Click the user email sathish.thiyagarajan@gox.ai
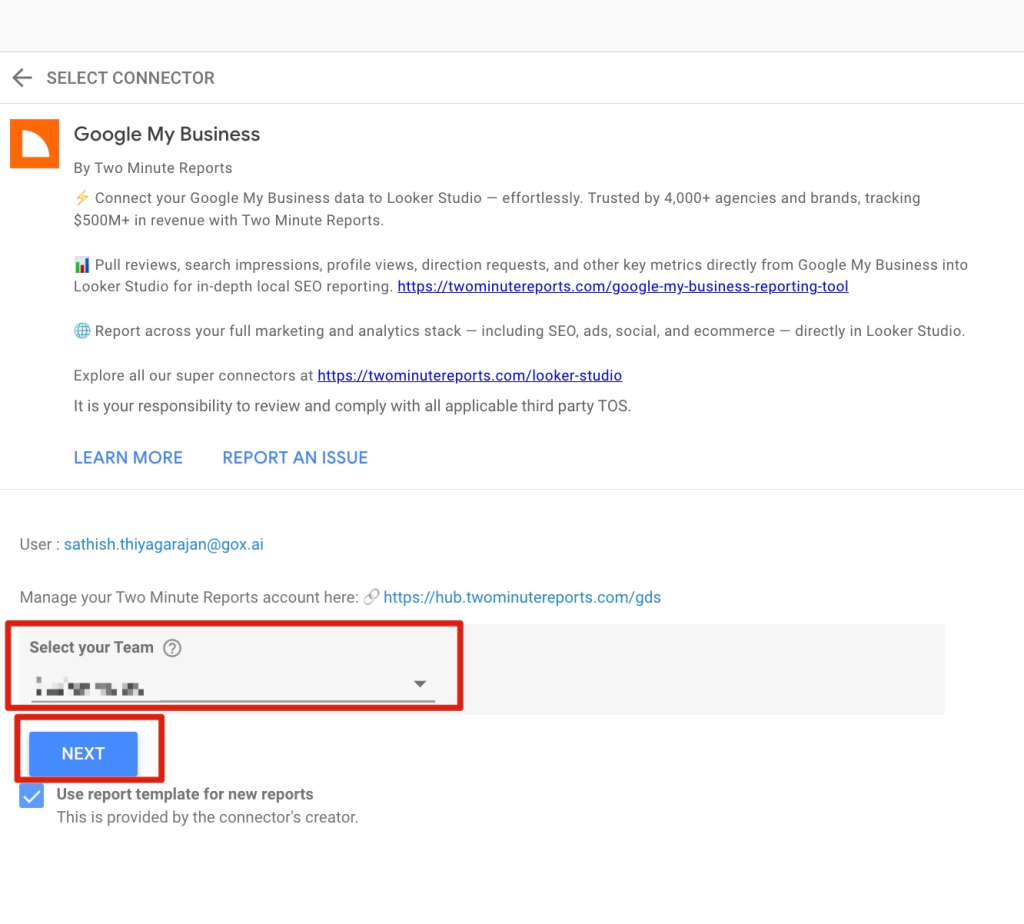The image size is (1024, 924). point(164,545)
